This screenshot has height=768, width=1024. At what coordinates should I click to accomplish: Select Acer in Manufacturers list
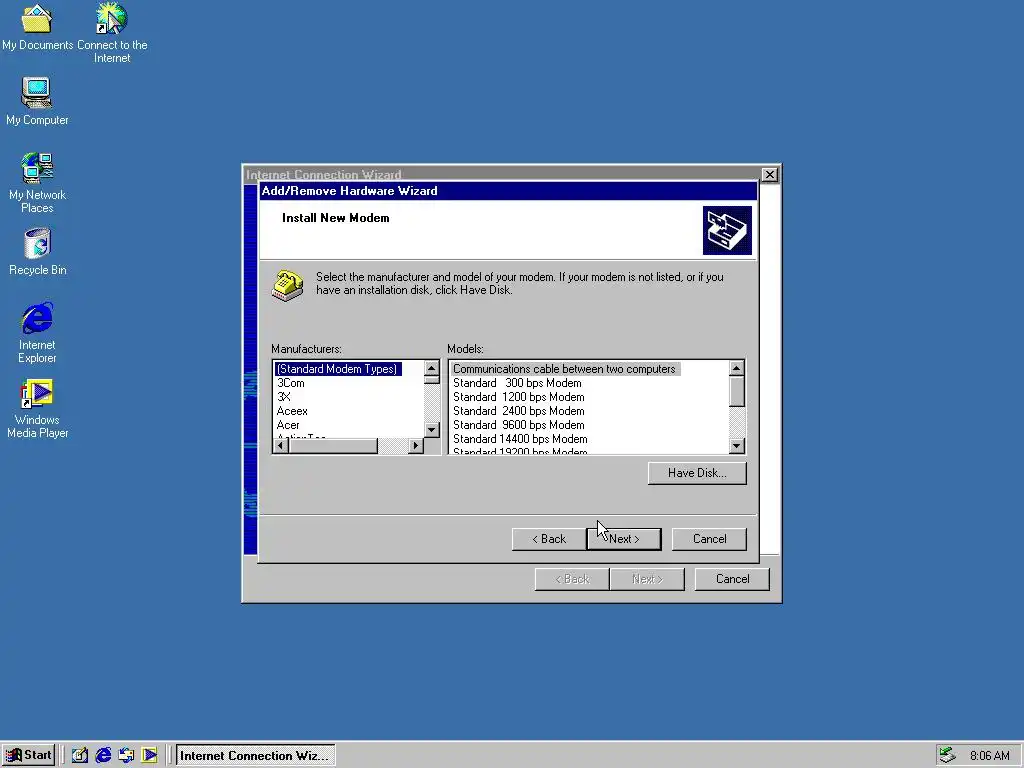(288, 425)
